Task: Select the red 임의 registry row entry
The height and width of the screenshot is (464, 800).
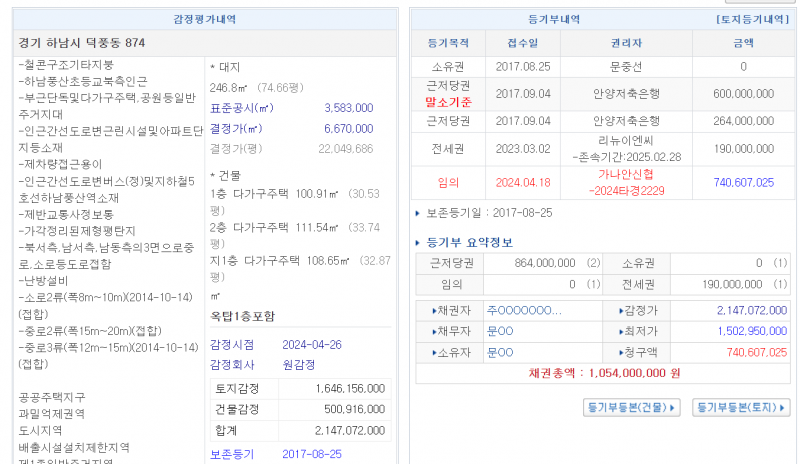Action: [x=449, y=183]
